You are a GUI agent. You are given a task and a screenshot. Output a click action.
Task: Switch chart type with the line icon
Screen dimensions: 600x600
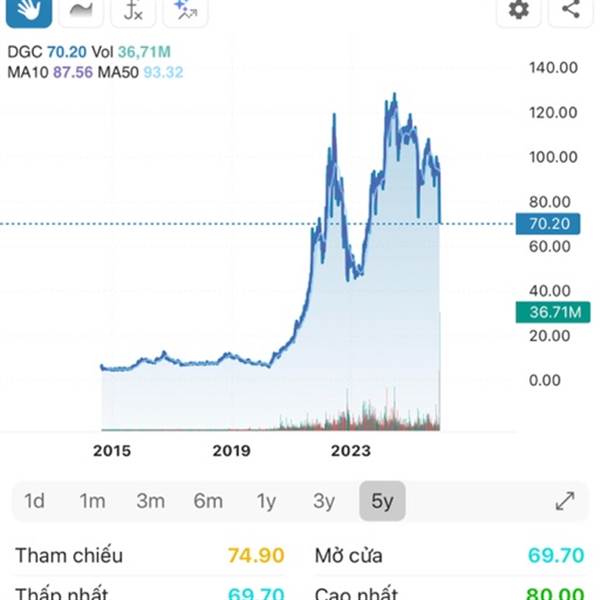click(x=82, y=10)
